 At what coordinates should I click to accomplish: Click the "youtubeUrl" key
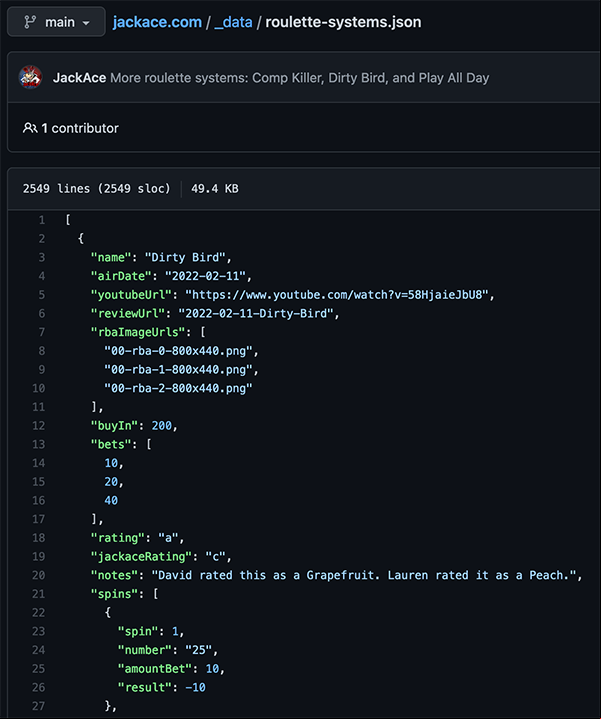(131, 295)
